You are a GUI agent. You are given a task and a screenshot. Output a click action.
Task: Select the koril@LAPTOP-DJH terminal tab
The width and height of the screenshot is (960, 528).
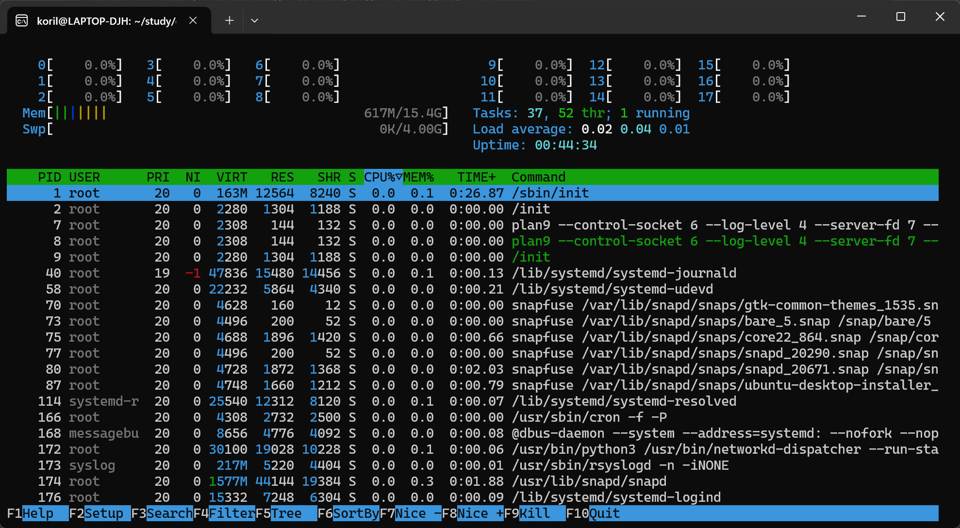tap(100, 20)
